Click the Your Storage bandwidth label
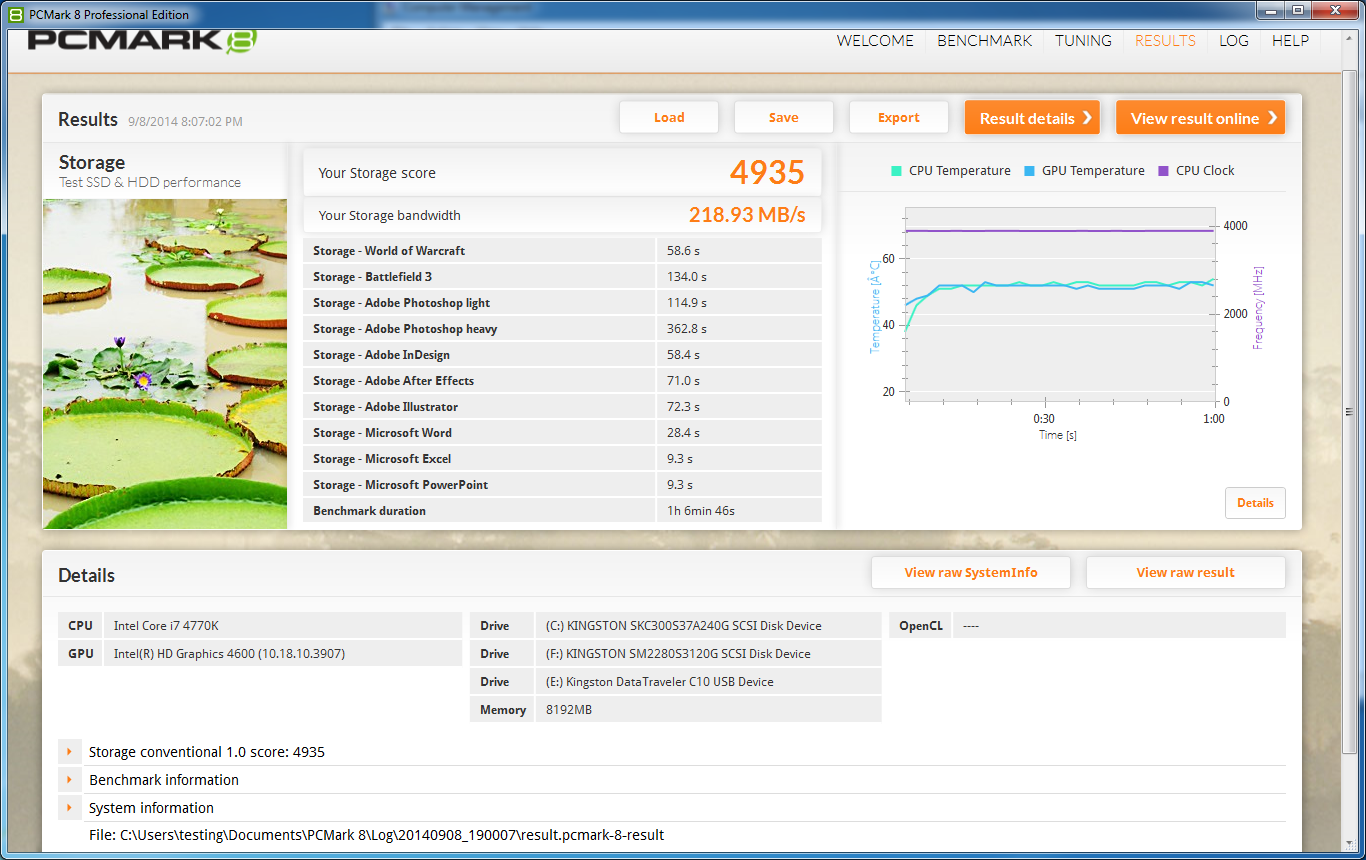This screenshot has width=1366, height=860. [389, 215]
